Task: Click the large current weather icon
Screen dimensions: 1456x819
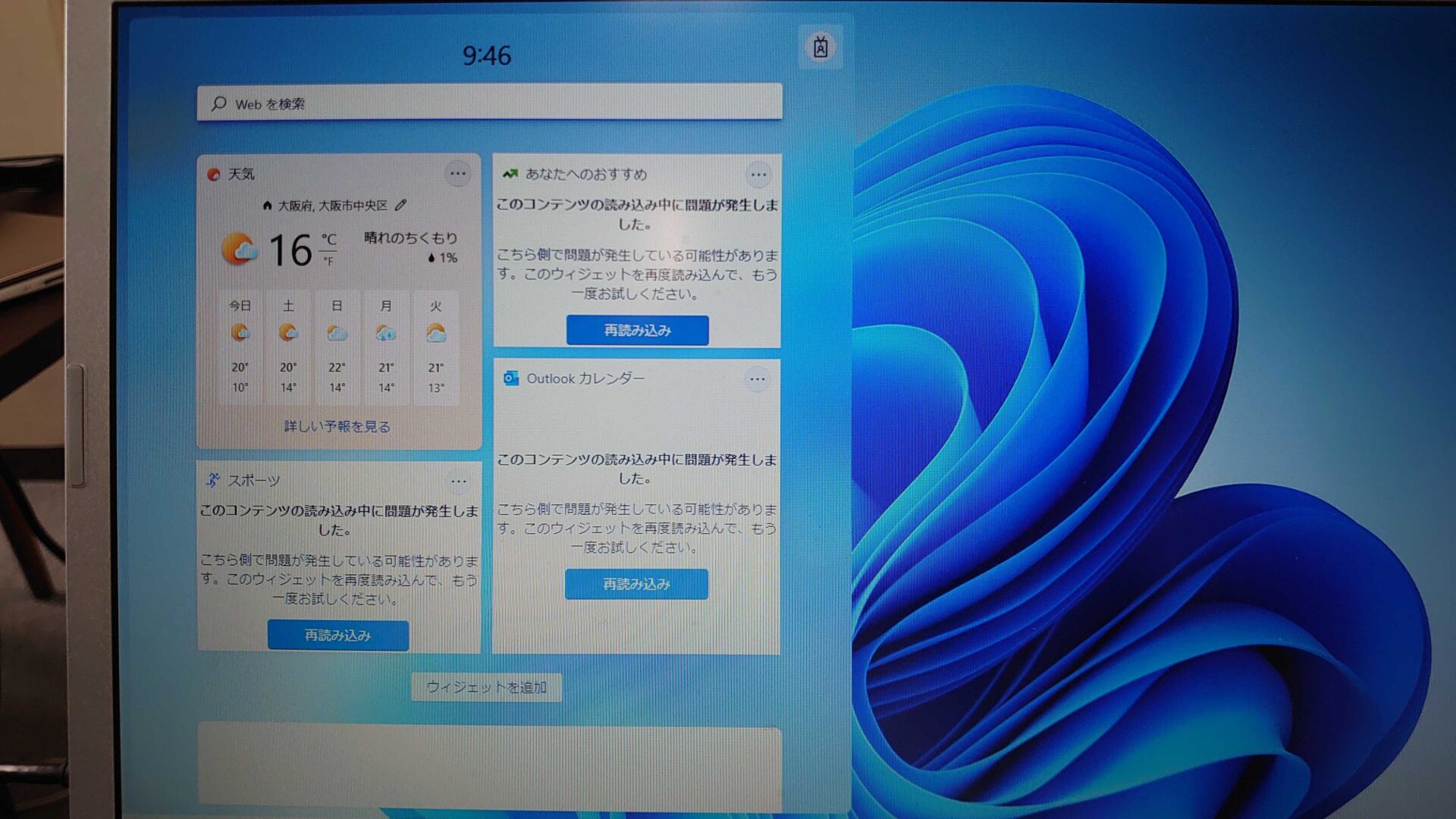Action: pyautogui.click(x=239, y=249)
